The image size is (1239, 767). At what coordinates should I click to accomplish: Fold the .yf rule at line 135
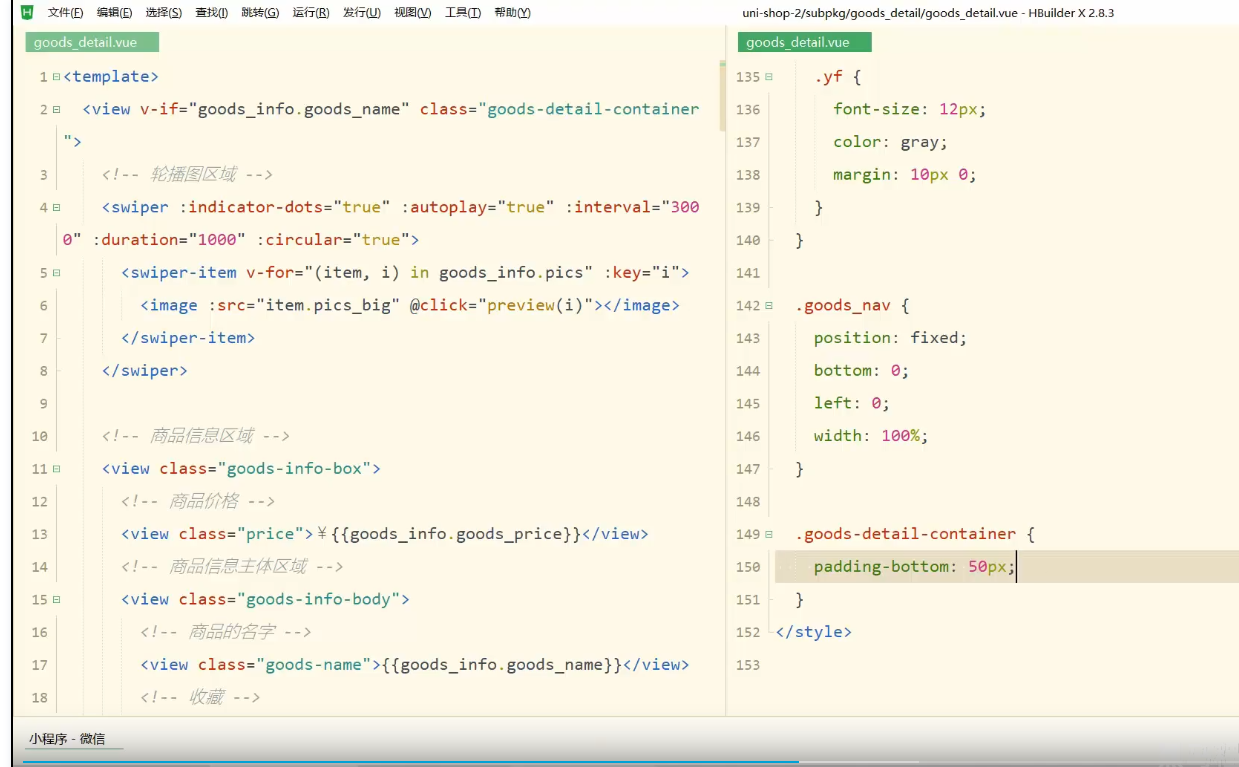coord(769,77)
